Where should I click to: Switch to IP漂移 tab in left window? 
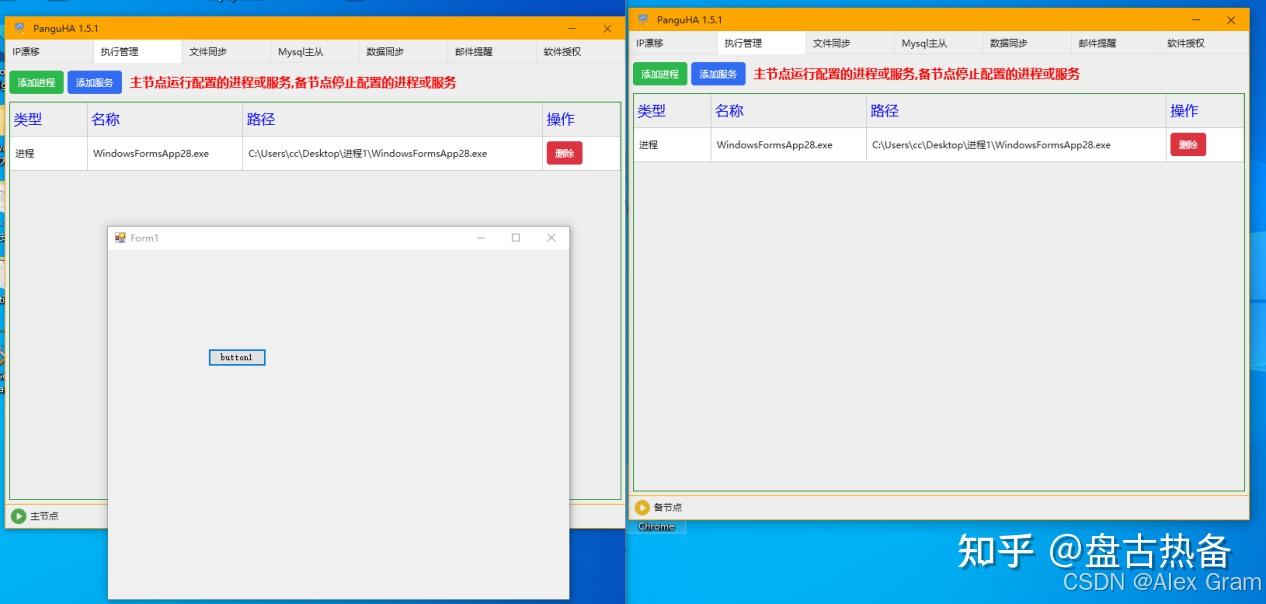tap(30, 52)
